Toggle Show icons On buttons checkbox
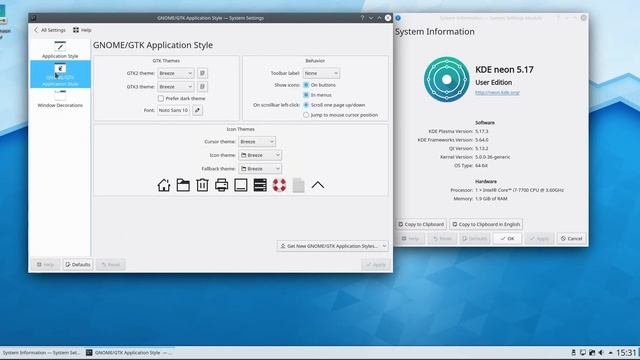The image size is (640, 360). pos(306,85)
